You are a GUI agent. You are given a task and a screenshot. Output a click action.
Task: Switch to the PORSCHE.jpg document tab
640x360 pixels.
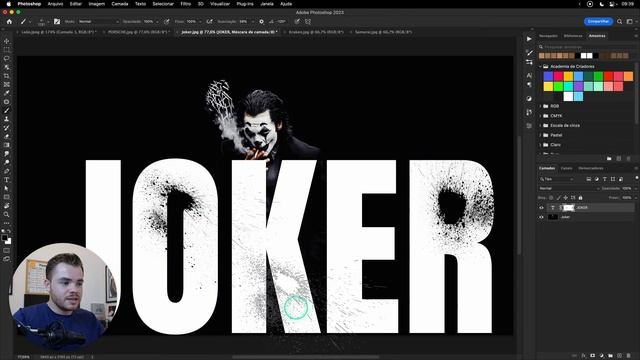(138, 32)
